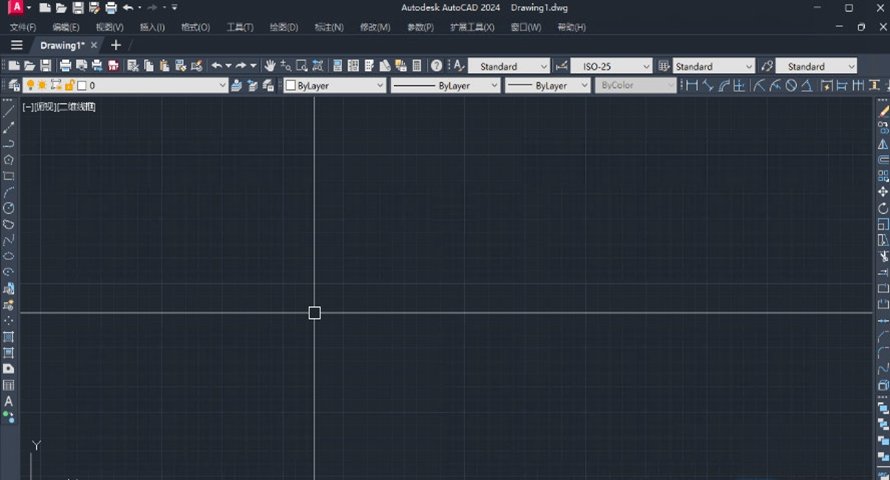Viewport: 890px width, 480px height.
Task: Toggle layer 0 on/off lightbulb
Action: tap(30, 85)
